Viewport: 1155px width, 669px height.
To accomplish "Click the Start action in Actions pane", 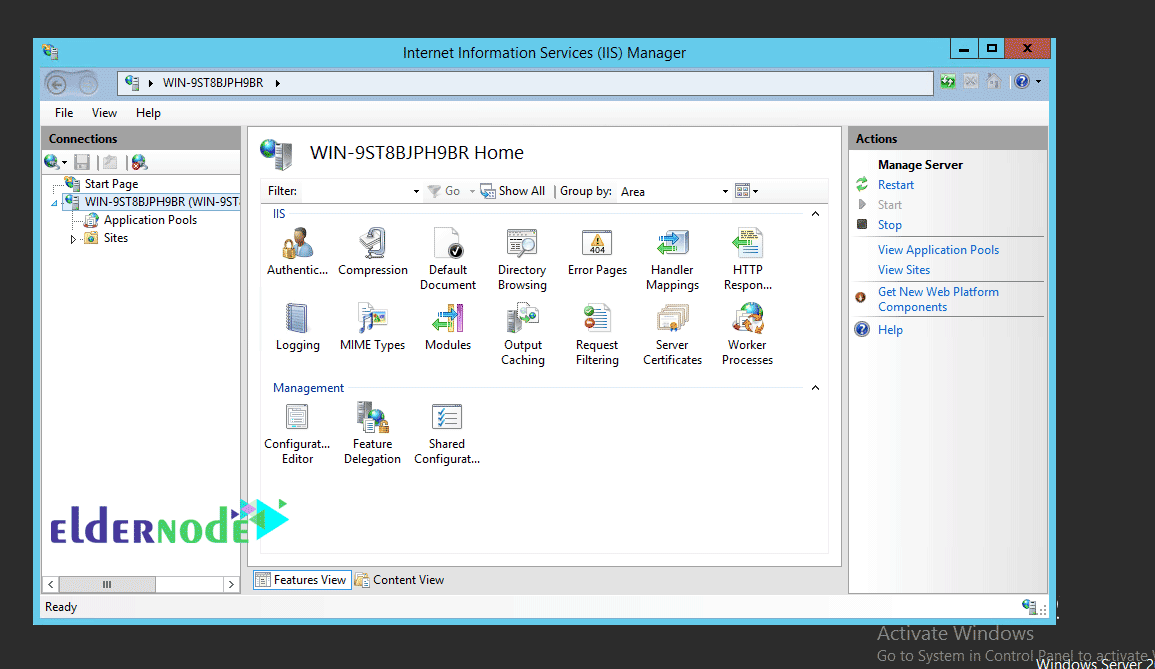I will [x=889, y=205].
